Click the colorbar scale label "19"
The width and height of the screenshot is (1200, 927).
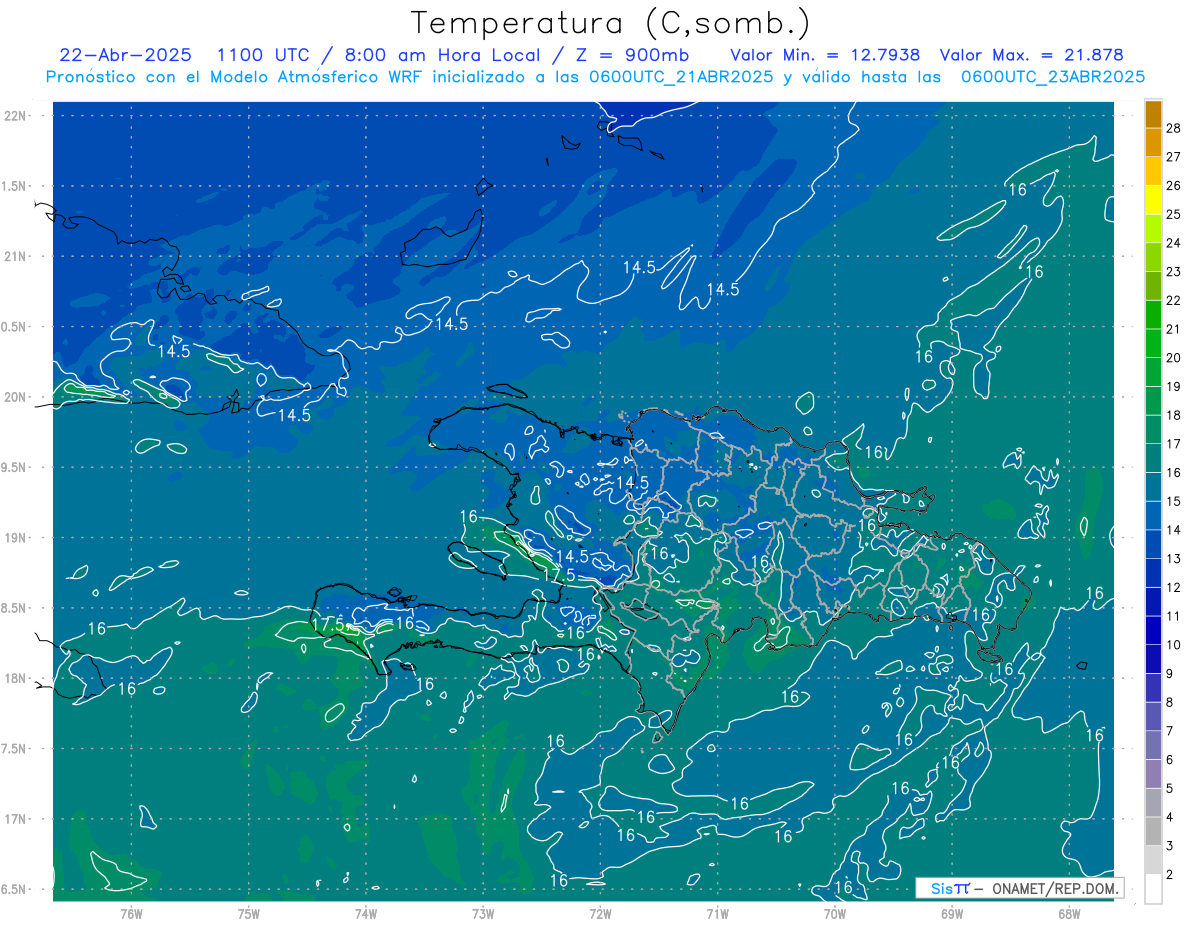(1173, 387)
